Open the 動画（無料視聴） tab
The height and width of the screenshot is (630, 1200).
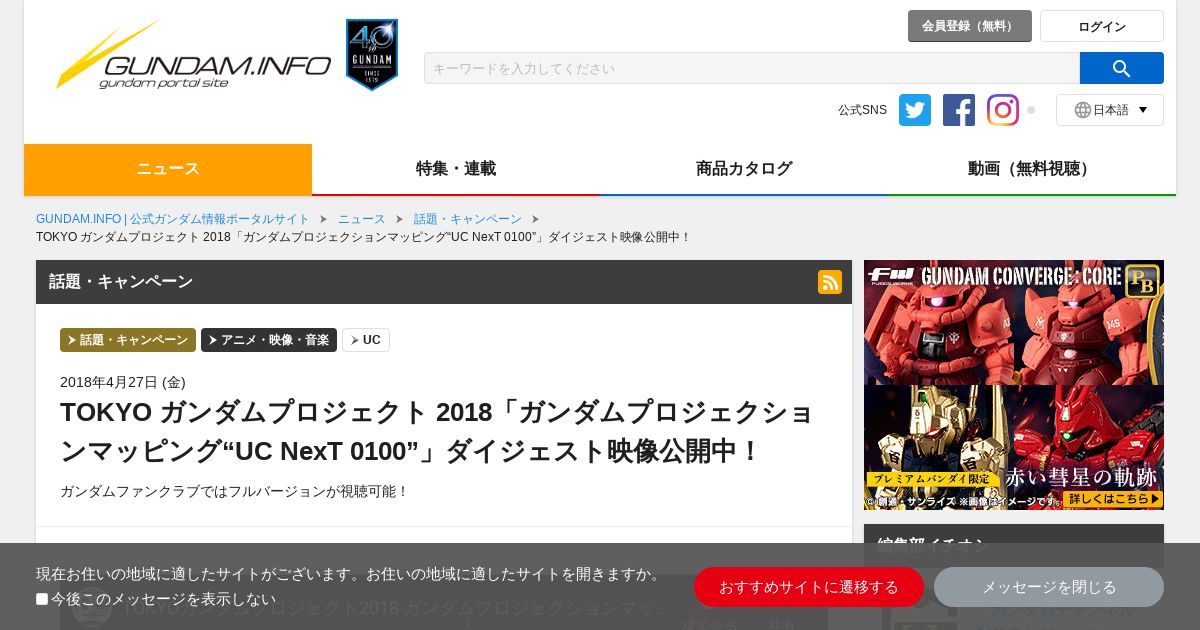(1032, 169)
